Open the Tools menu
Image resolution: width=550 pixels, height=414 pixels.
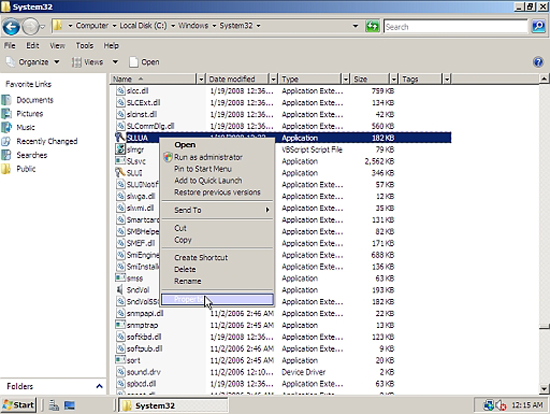click(x=85, y=46)
